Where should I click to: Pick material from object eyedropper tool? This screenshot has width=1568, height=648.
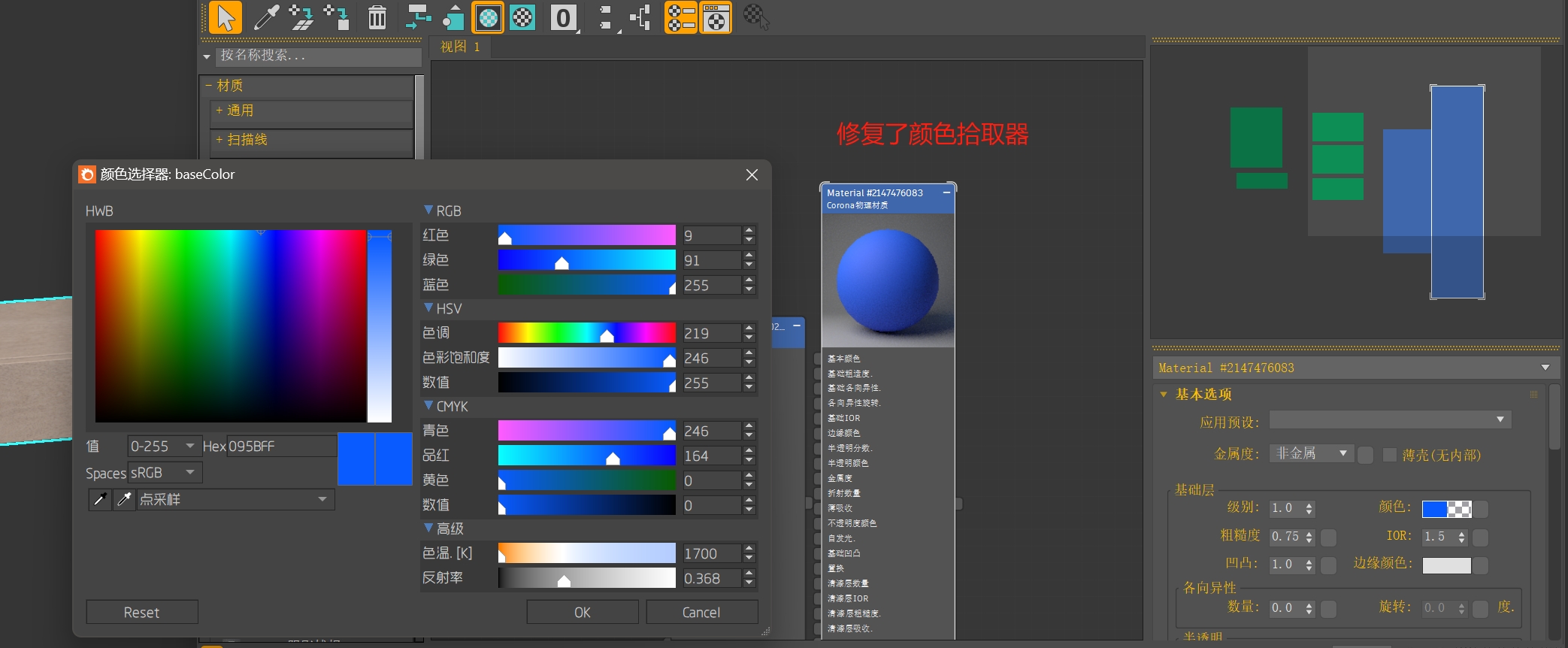pos(266,17)
